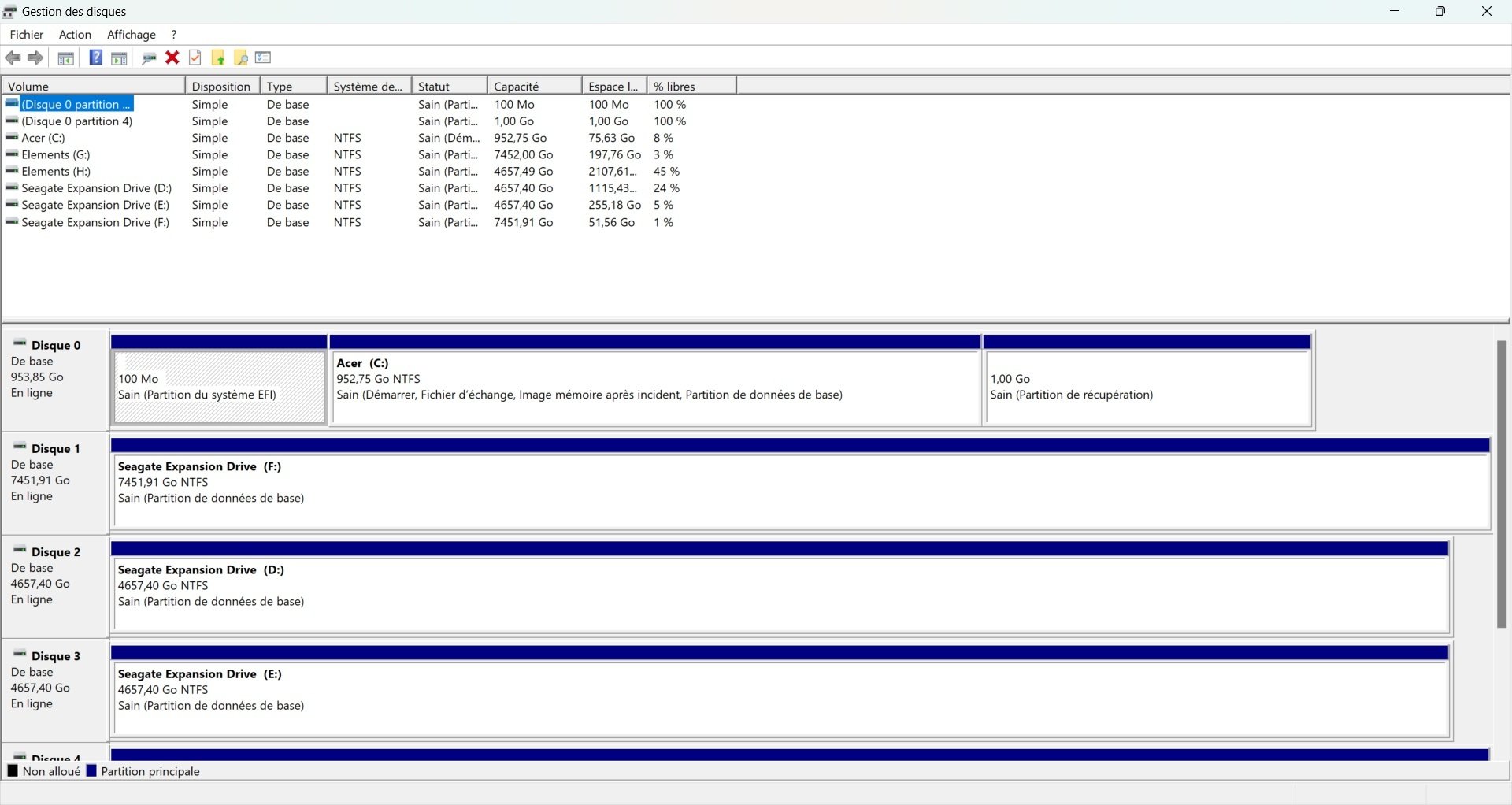Click the Forward arrow toolbar icon

point(35,57)
